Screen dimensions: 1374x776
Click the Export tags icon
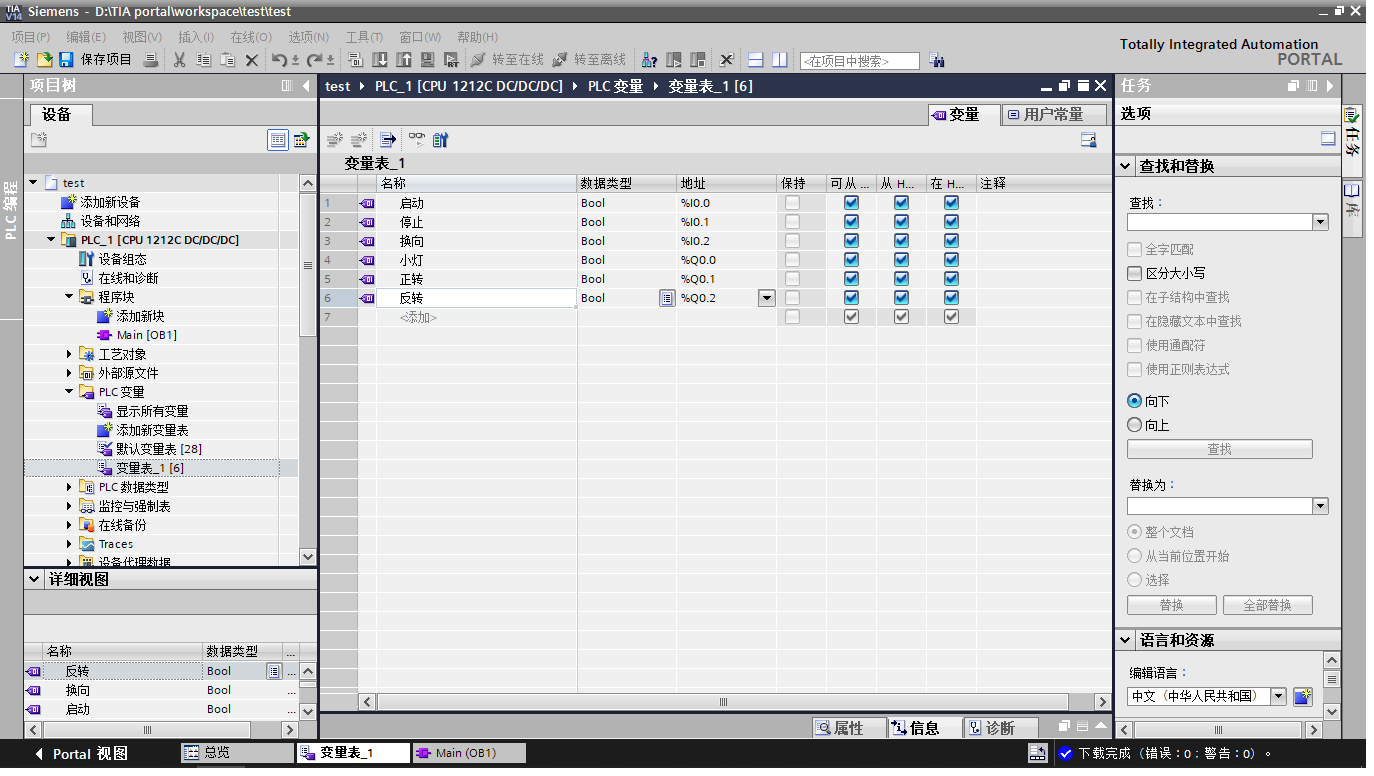[x=388, y=140]
